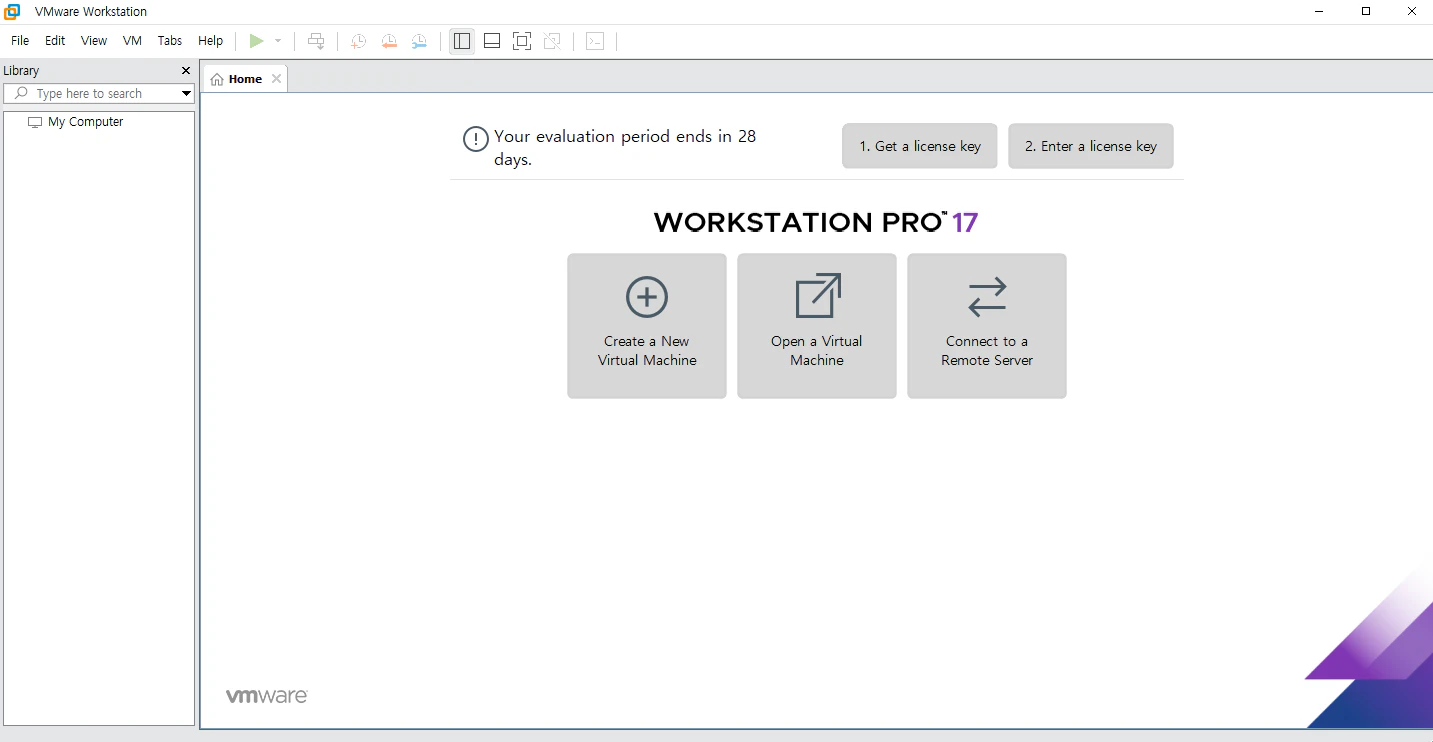Click Connect to a Remote Server tile
1433x742 pixels.
[x=987, y=326]
